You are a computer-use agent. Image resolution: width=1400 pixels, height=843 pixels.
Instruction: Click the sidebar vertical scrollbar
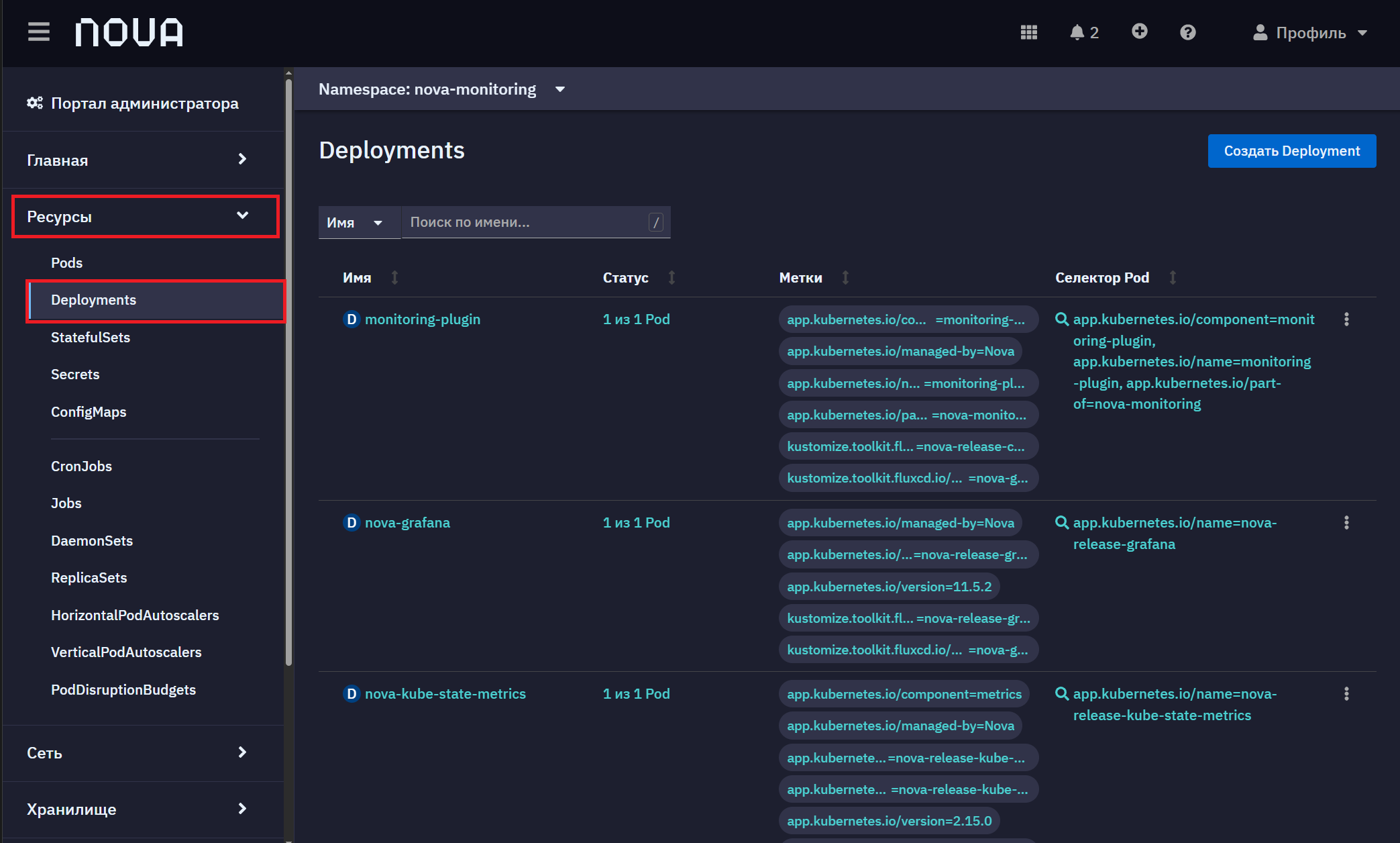pos(288,373)
